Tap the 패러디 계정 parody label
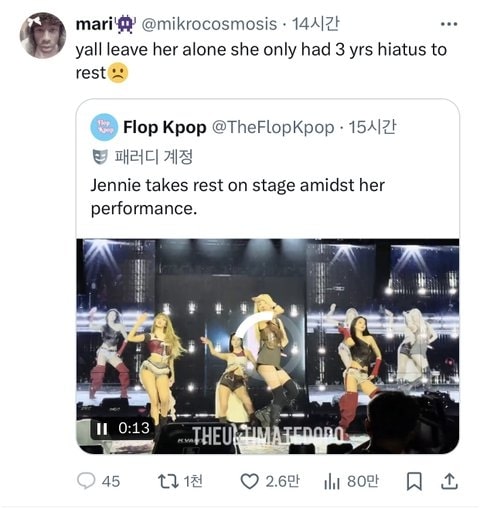The height and width of the screenshot is (509, 480). pyautogui.click(x=154, y=157)
